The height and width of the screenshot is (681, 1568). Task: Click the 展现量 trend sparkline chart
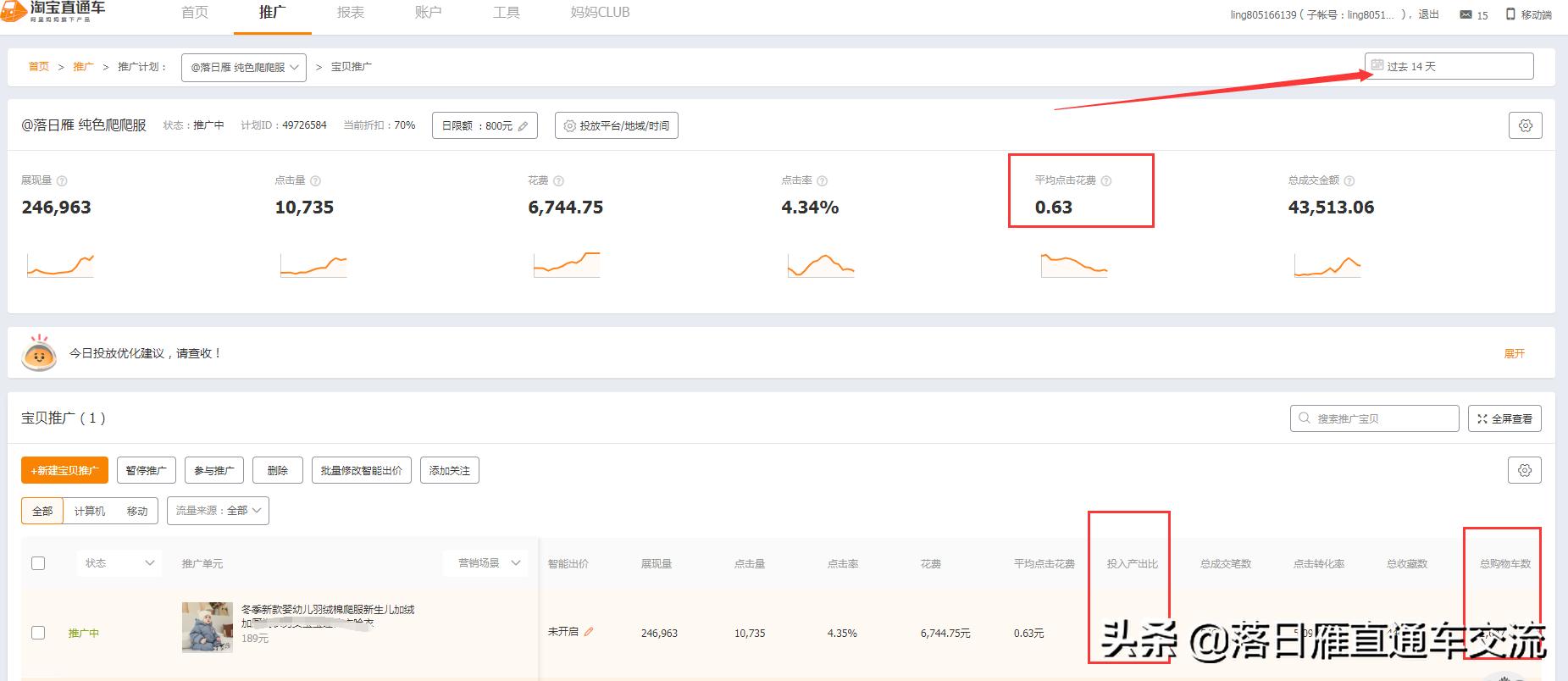(x=60, y=266)
